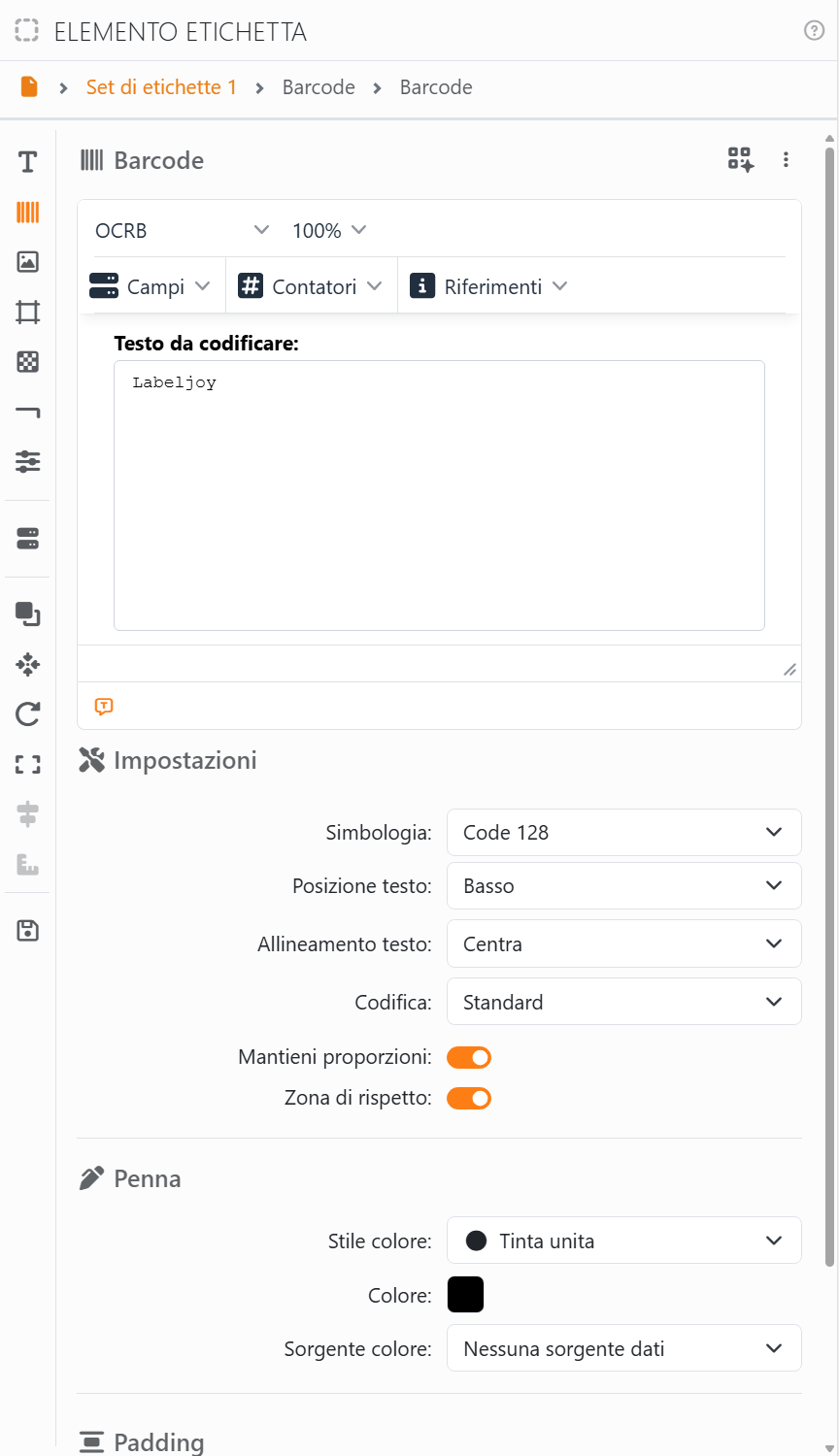Click in the Testo da codificare field
The width and height of the screenshot is (839, 1456).
(x=439, y=495)
